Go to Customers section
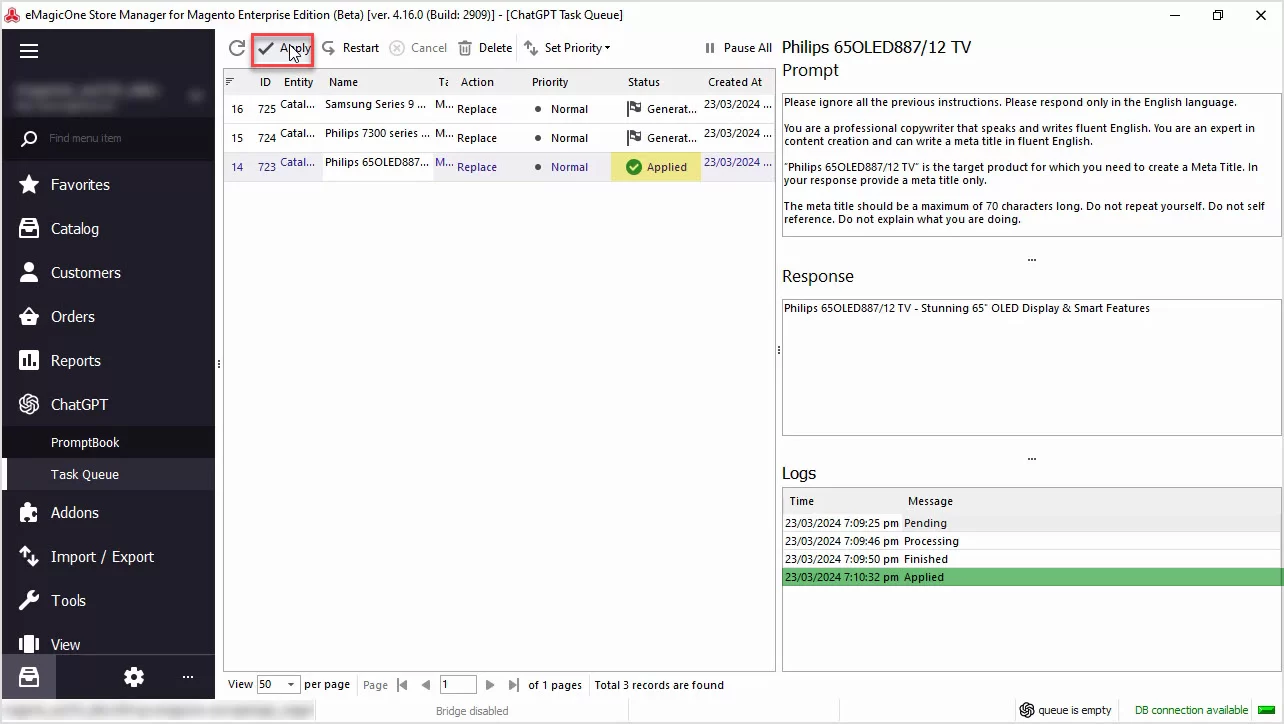 pyautogui.click(x=108, y=272)
